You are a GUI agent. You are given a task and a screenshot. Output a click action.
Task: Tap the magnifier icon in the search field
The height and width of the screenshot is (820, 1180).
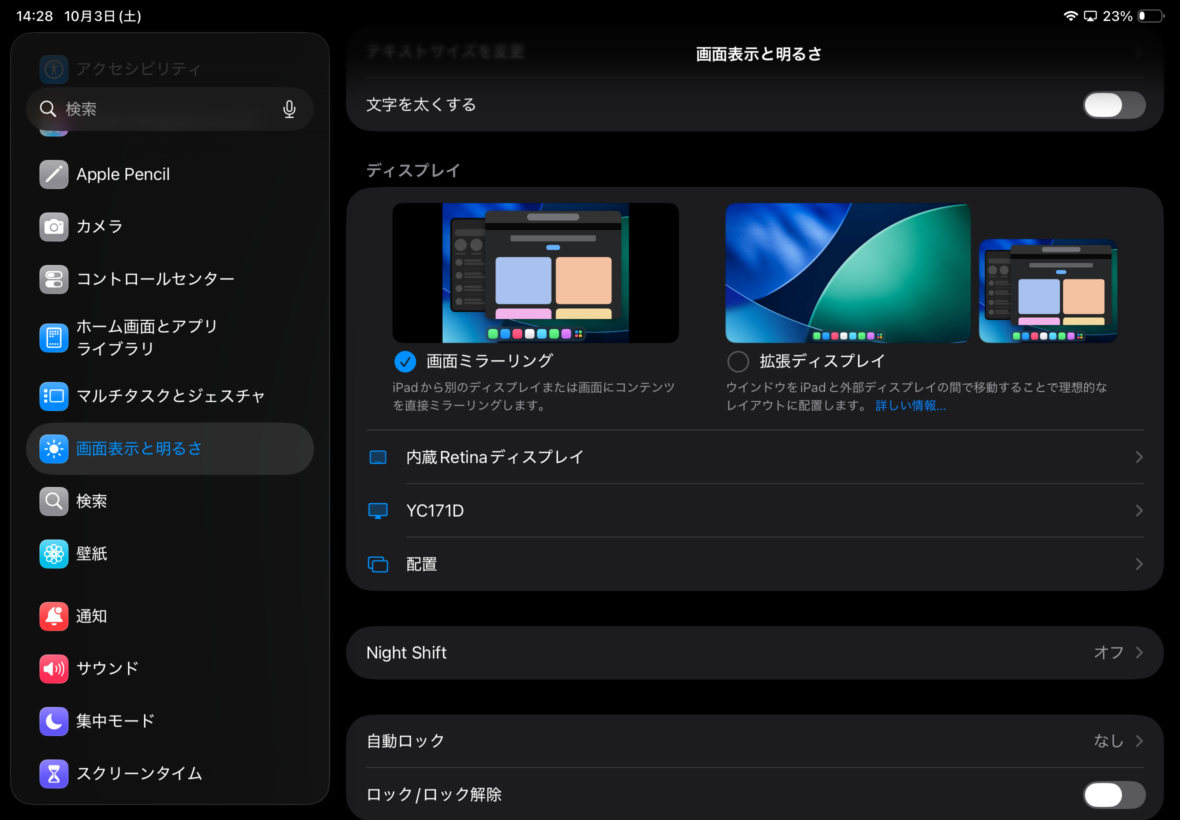click(47, 109)
